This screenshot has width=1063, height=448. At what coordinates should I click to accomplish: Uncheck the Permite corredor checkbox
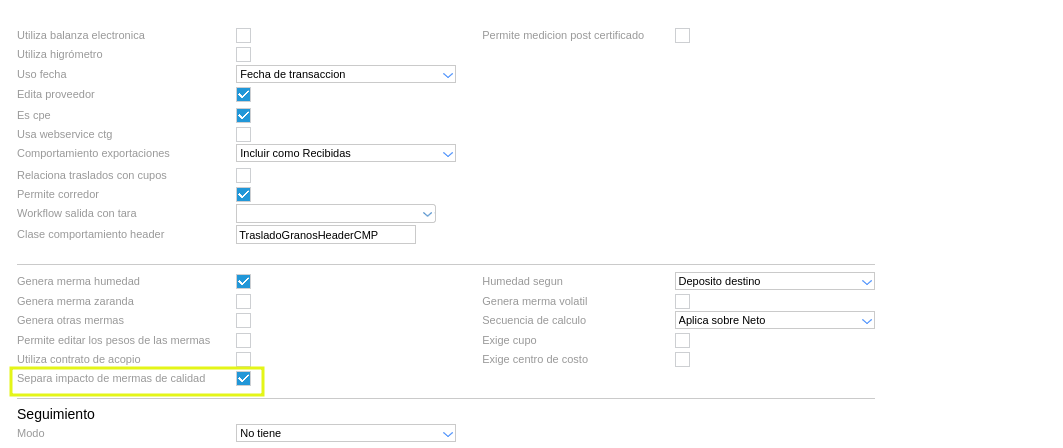(x=243, y=194)
